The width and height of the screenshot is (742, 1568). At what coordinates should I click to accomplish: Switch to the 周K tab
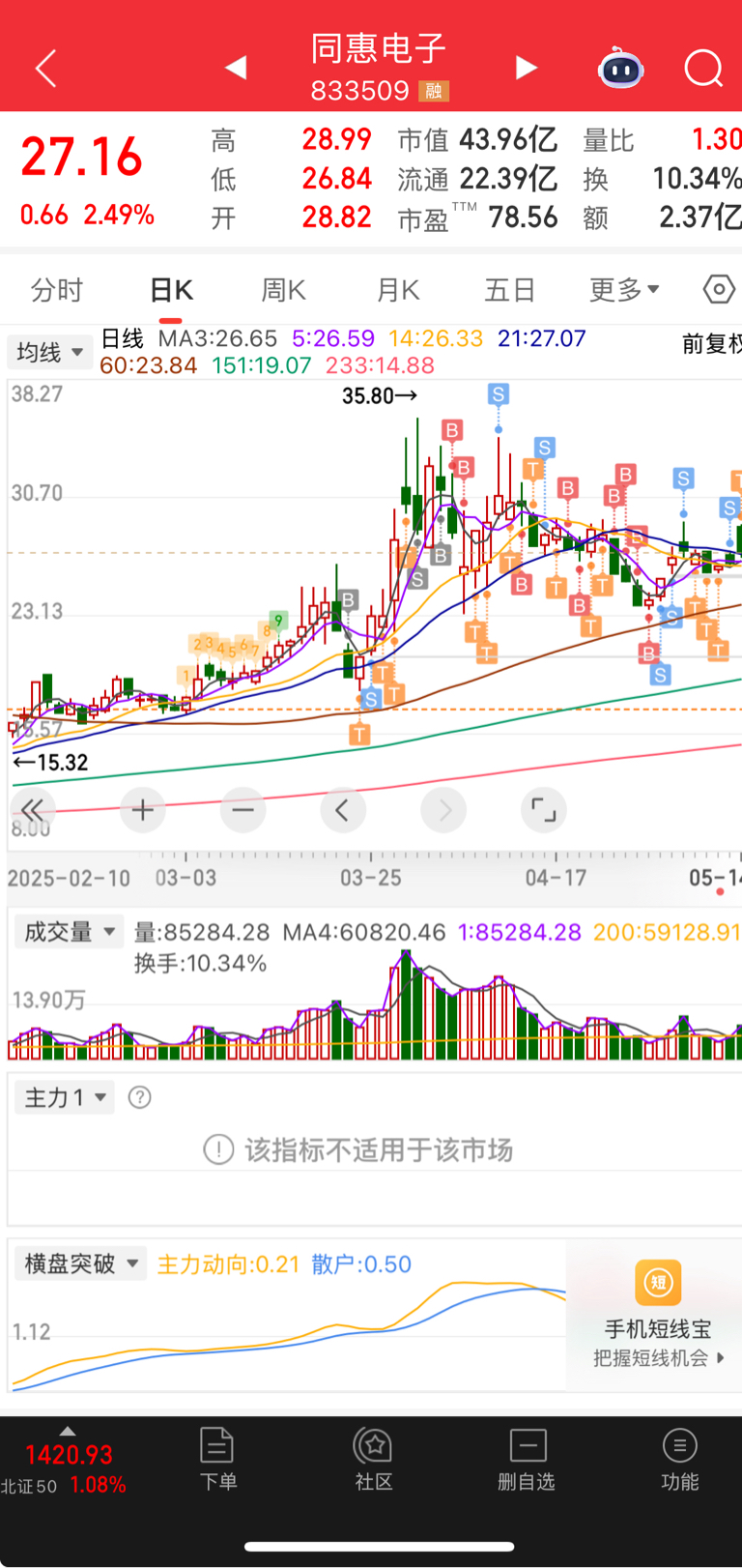(x=283, y=289)
